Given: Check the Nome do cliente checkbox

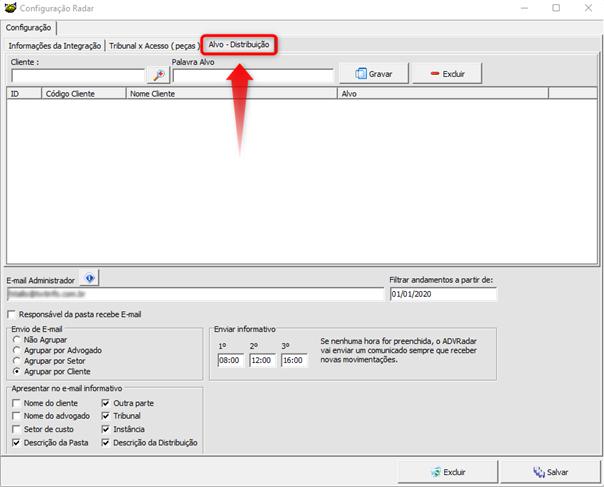Looking at the screenshot, I should pyautogui.click(x=16, y=403).
